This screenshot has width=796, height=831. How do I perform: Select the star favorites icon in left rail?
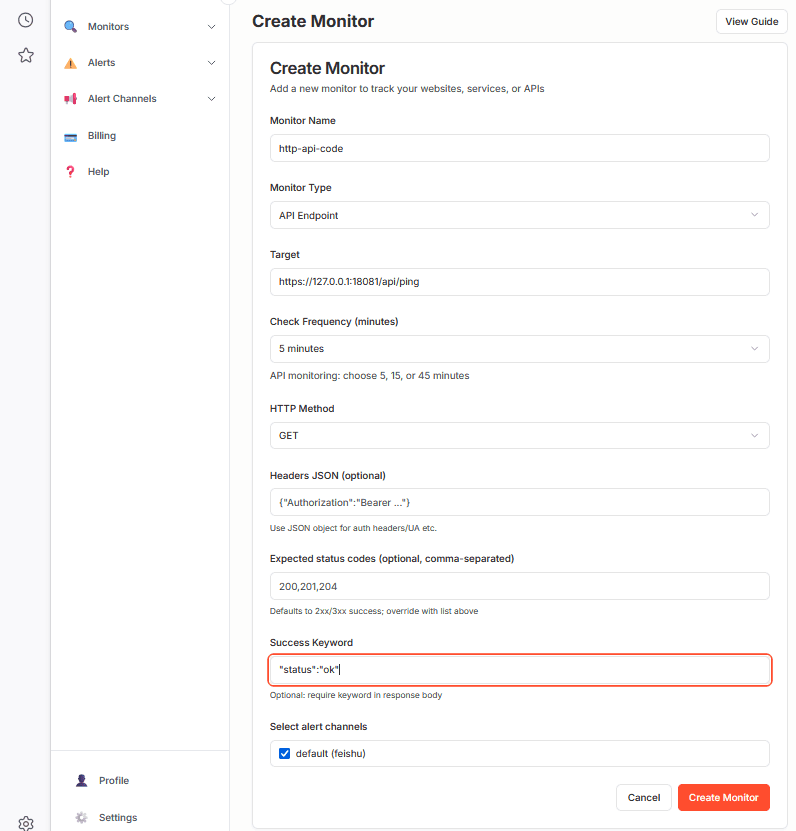[x=25, y=55]
